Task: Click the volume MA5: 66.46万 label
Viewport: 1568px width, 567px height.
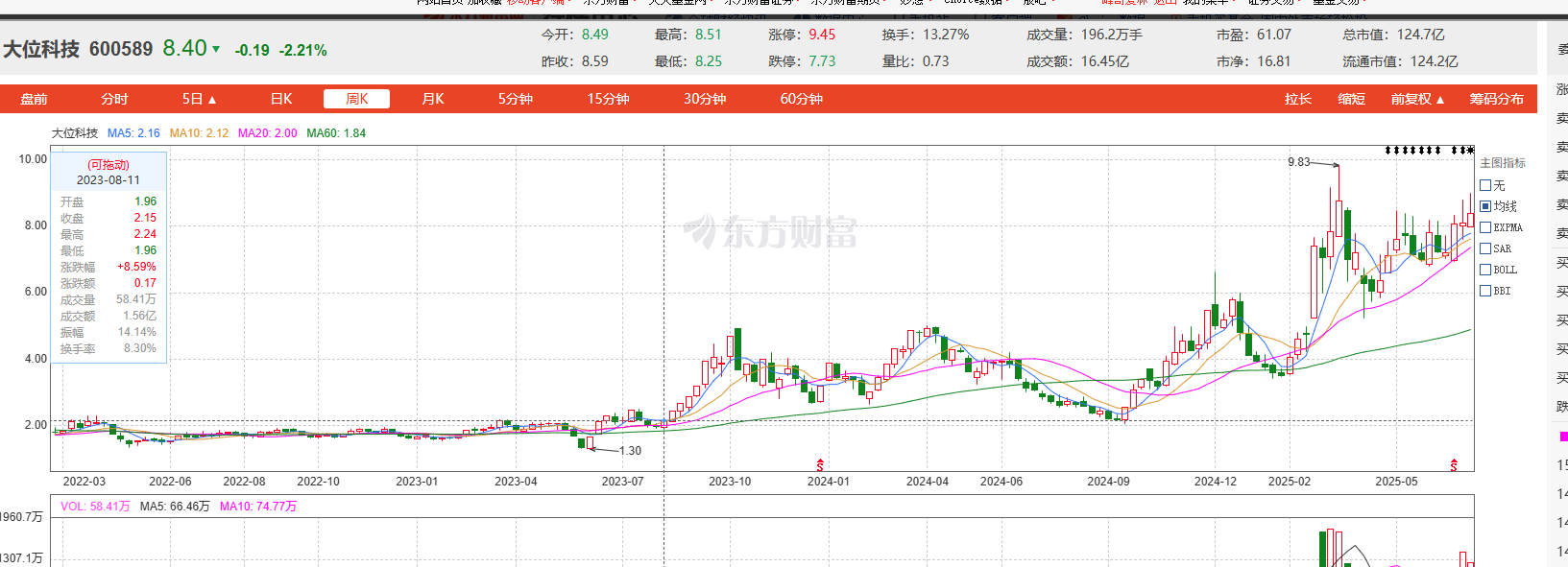Action: point(175,507)
